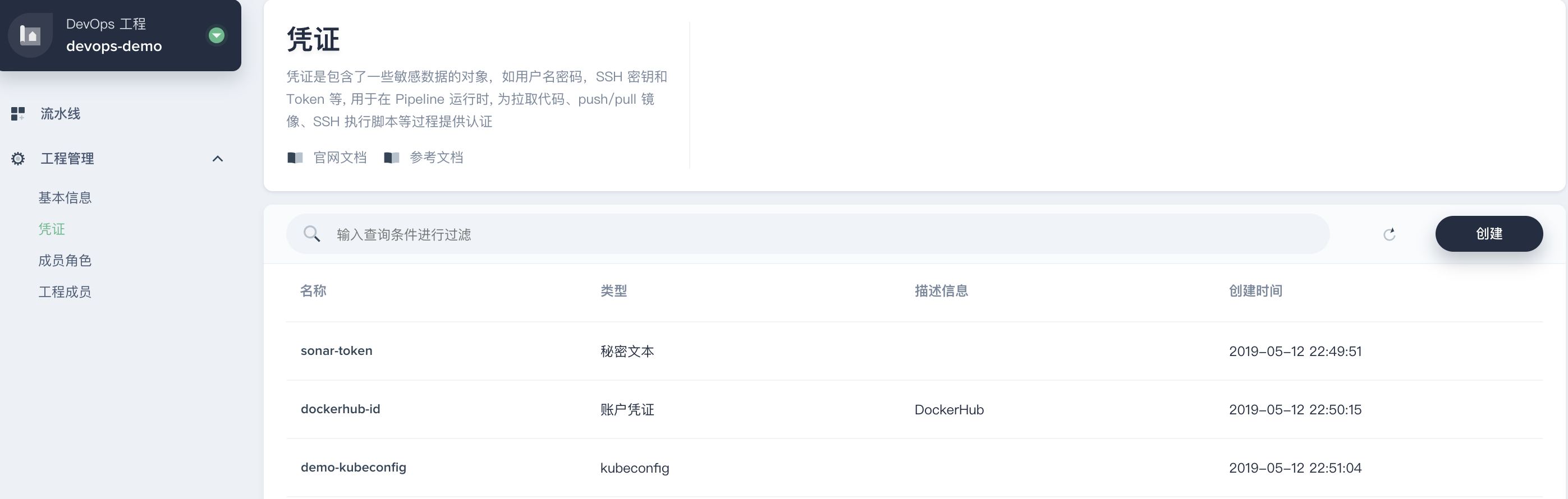Click the devops-demo project name
Screen dimensions: 1568x499
(114, 46)
